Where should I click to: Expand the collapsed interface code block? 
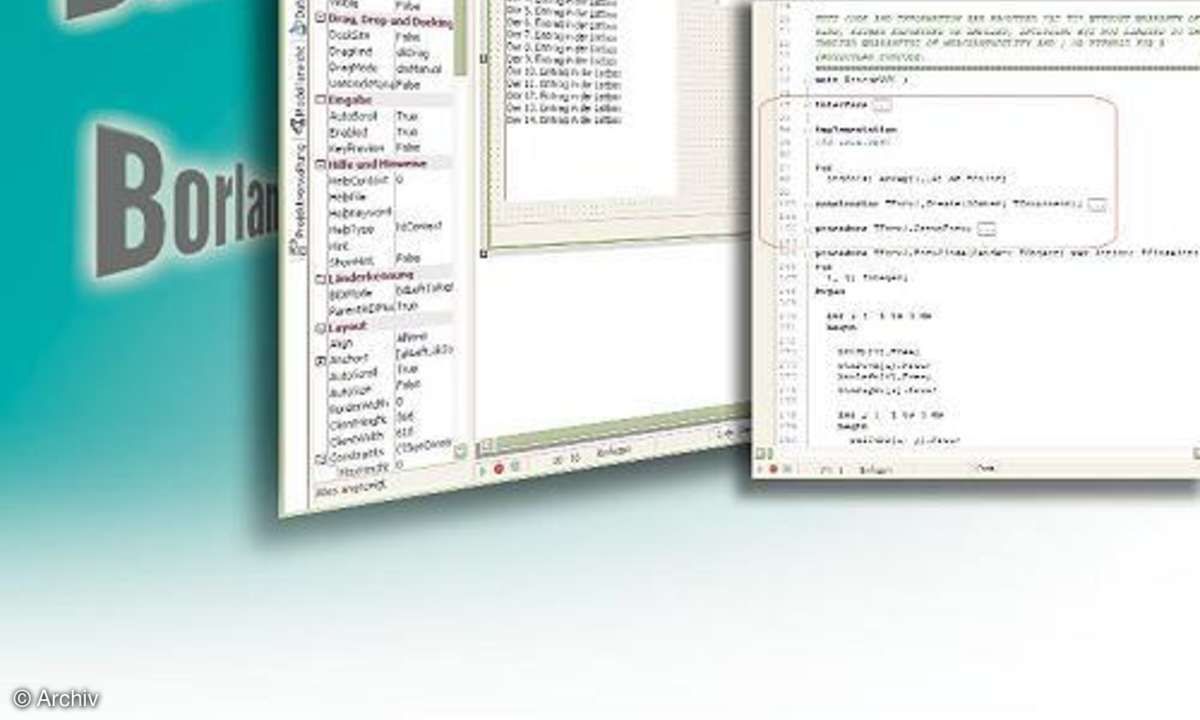coord(882,104)
